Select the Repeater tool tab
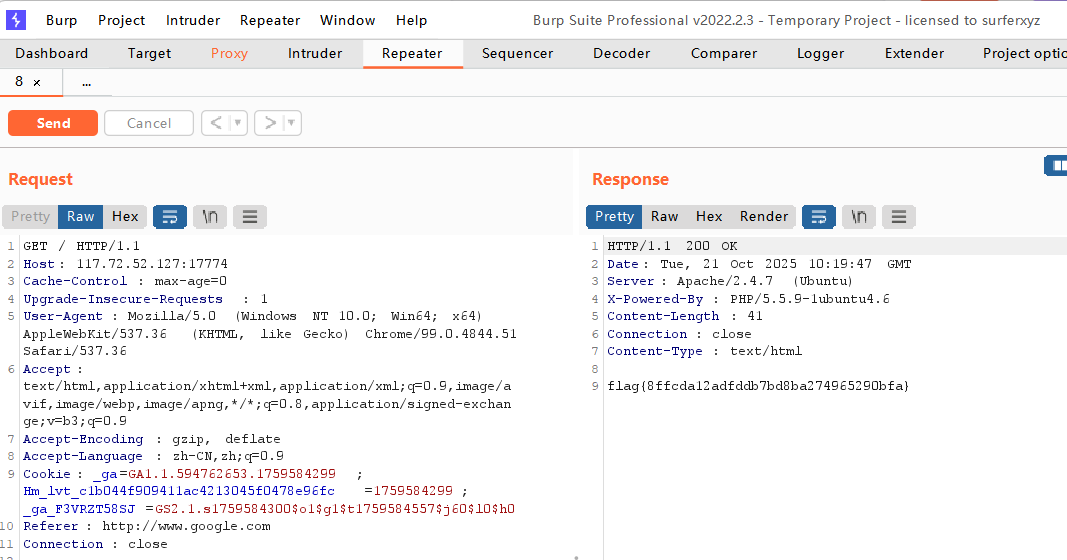Screen dimensions: 1067x560 412,53
